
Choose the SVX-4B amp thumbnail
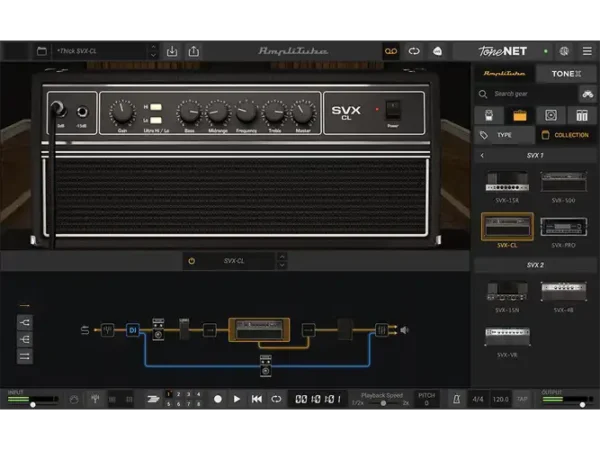click(563, 291)
